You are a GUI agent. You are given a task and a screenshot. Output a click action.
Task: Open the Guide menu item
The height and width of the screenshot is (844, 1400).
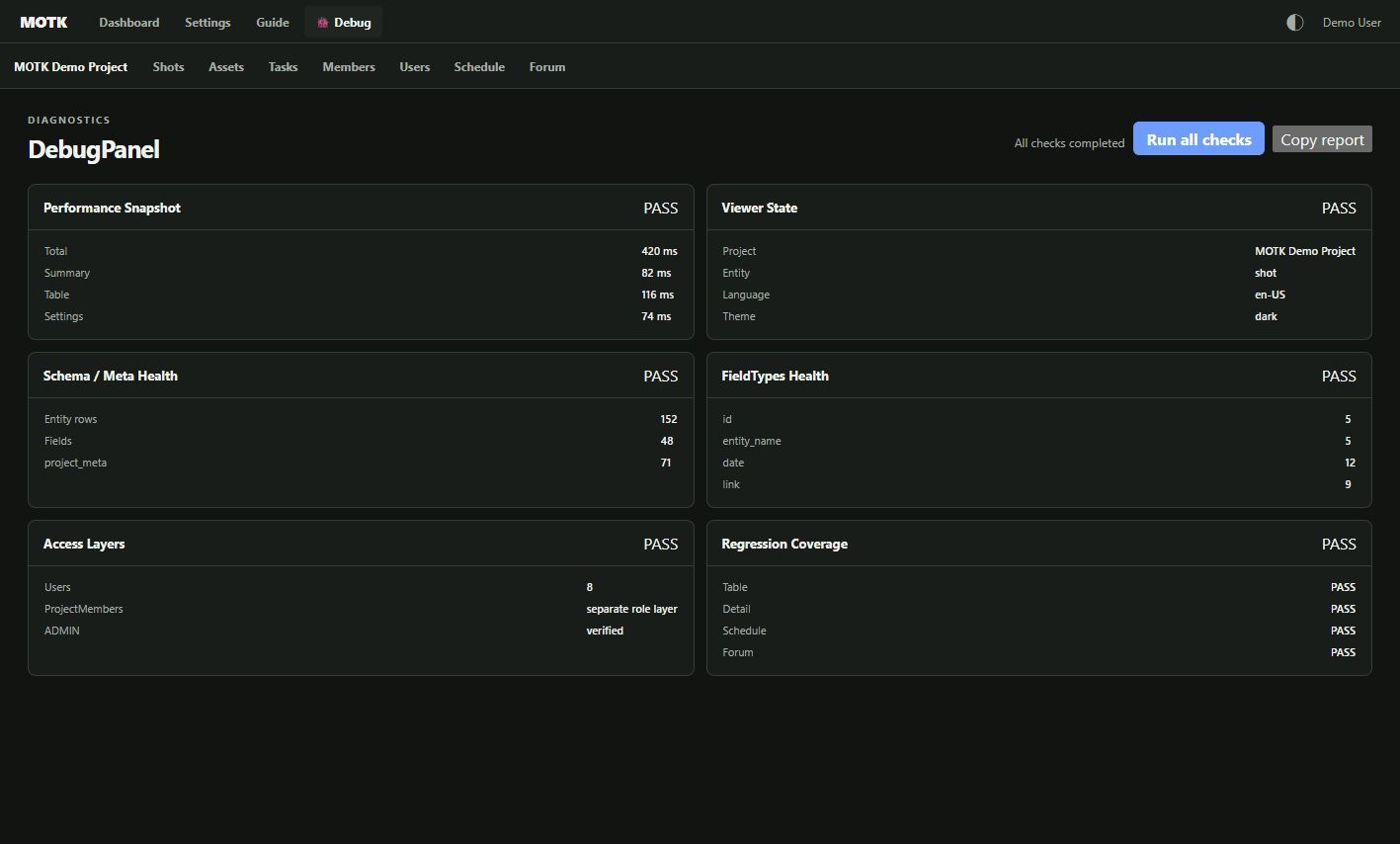pos(273,22)
